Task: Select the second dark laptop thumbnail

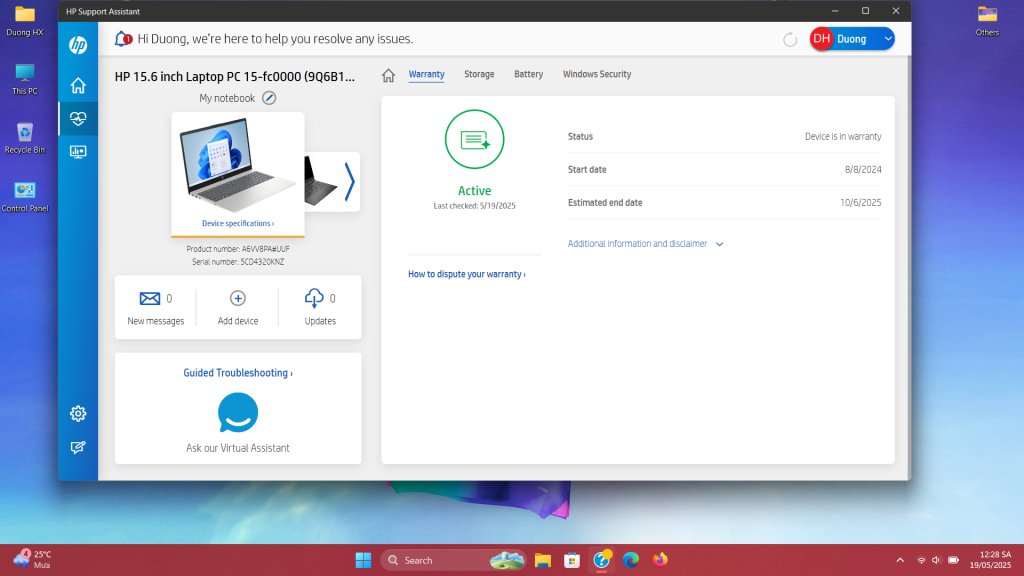Action: click(x=321, y=182)
